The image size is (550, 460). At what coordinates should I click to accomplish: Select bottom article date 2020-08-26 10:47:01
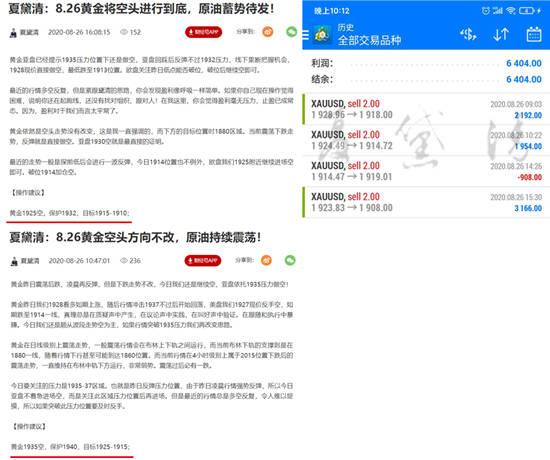pyautogui.click(x=79, y=261)
